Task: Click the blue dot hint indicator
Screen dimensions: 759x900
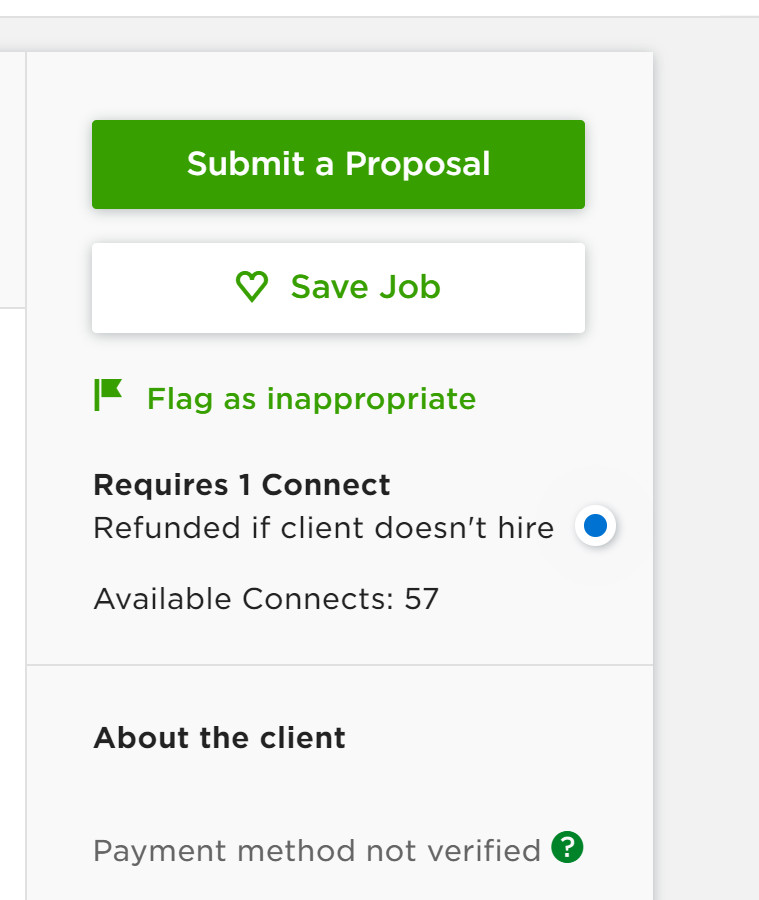Action: [x=595, y=526]
